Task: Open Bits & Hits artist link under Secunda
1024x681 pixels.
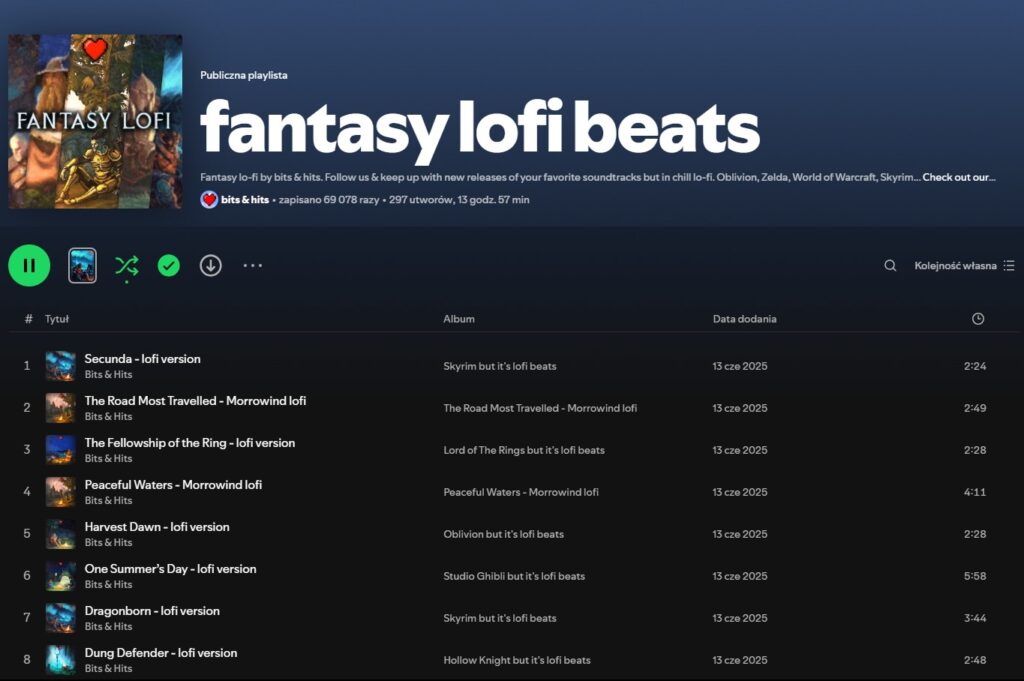Action: coord(108,373)
